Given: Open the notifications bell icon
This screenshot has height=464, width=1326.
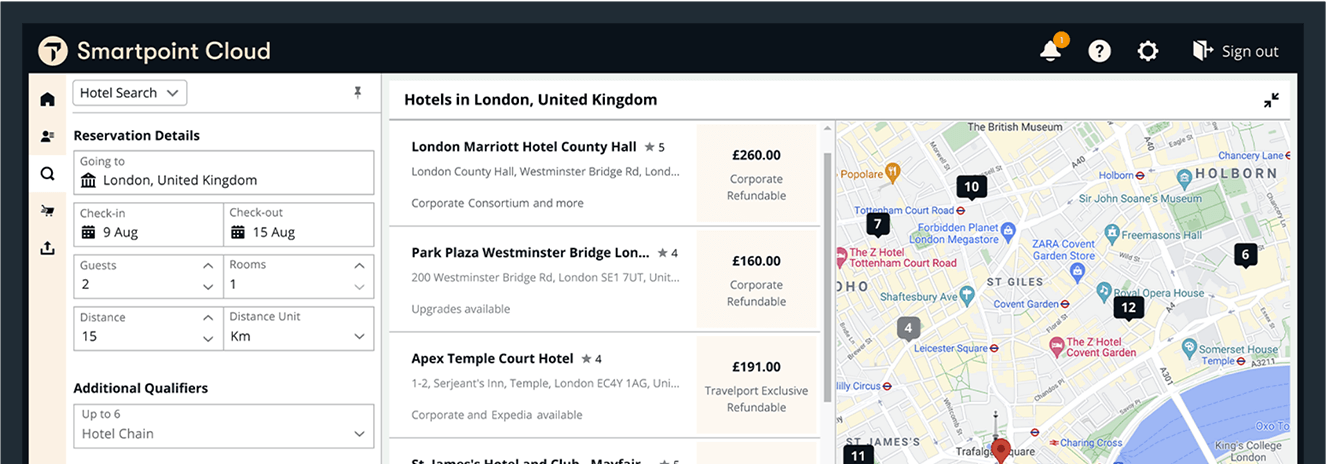Looking at the screenshot, I should coord(1050,51).
